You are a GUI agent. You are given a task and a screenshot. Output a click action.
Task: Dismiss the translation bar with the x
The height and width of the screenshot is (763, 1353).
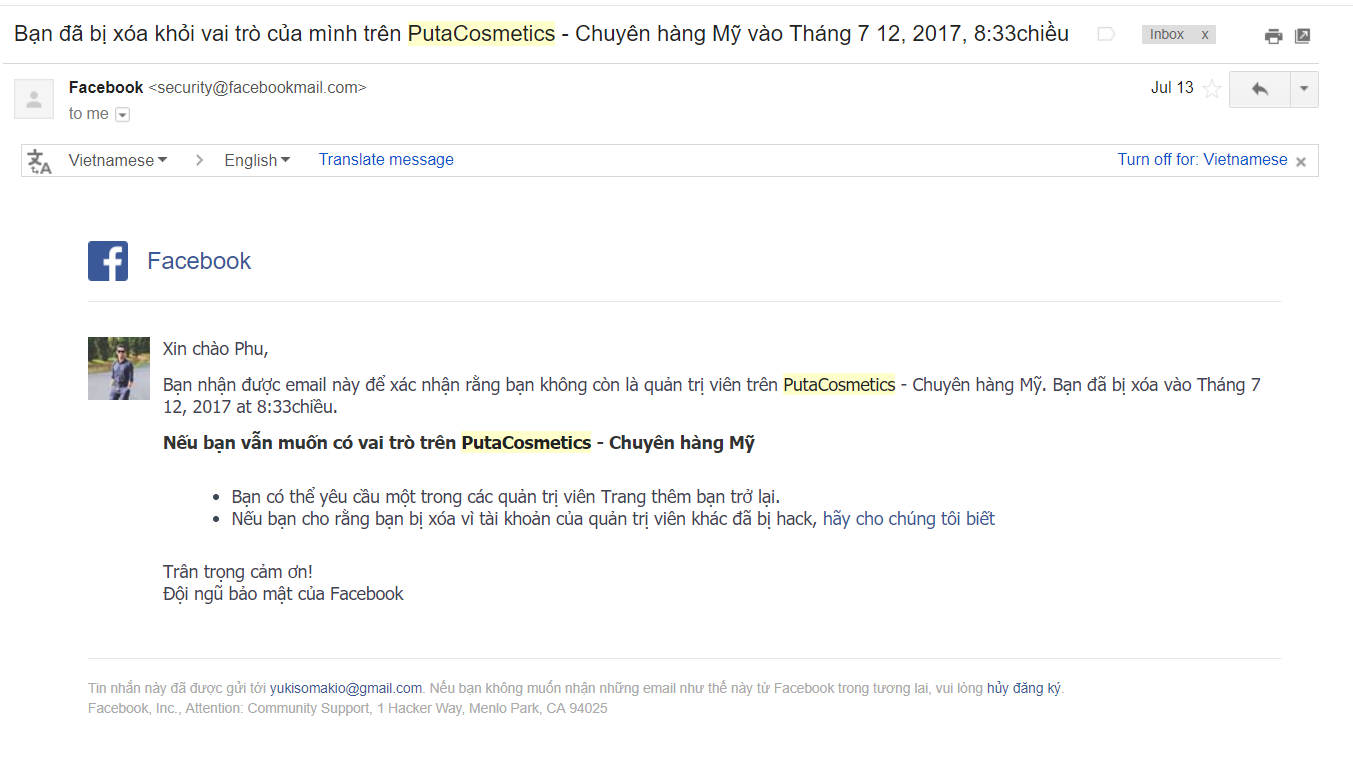pos(1301,162)
